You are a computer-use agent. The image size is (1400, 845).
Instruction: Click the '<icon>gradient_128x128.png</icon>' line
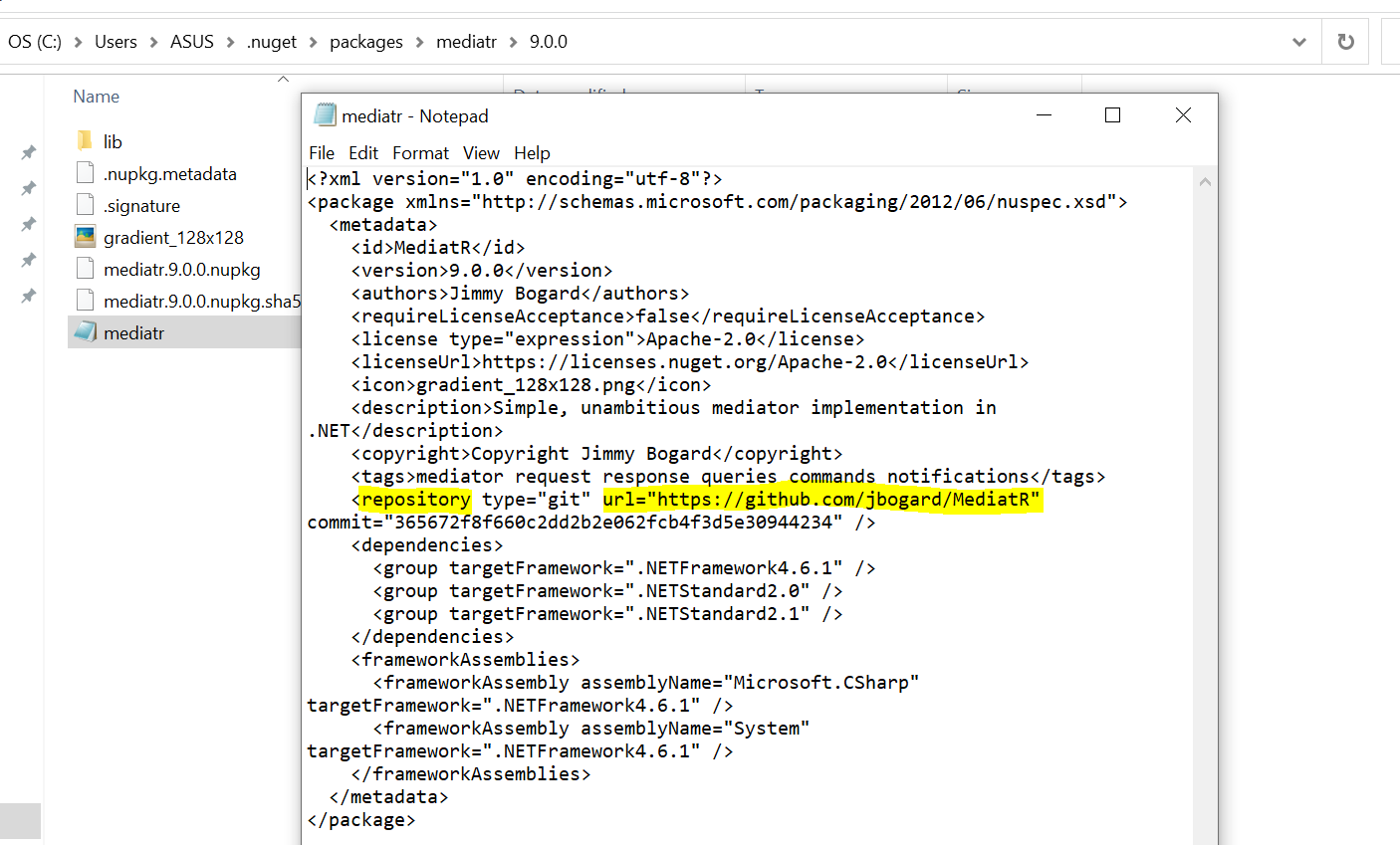[x=531, y=385]
